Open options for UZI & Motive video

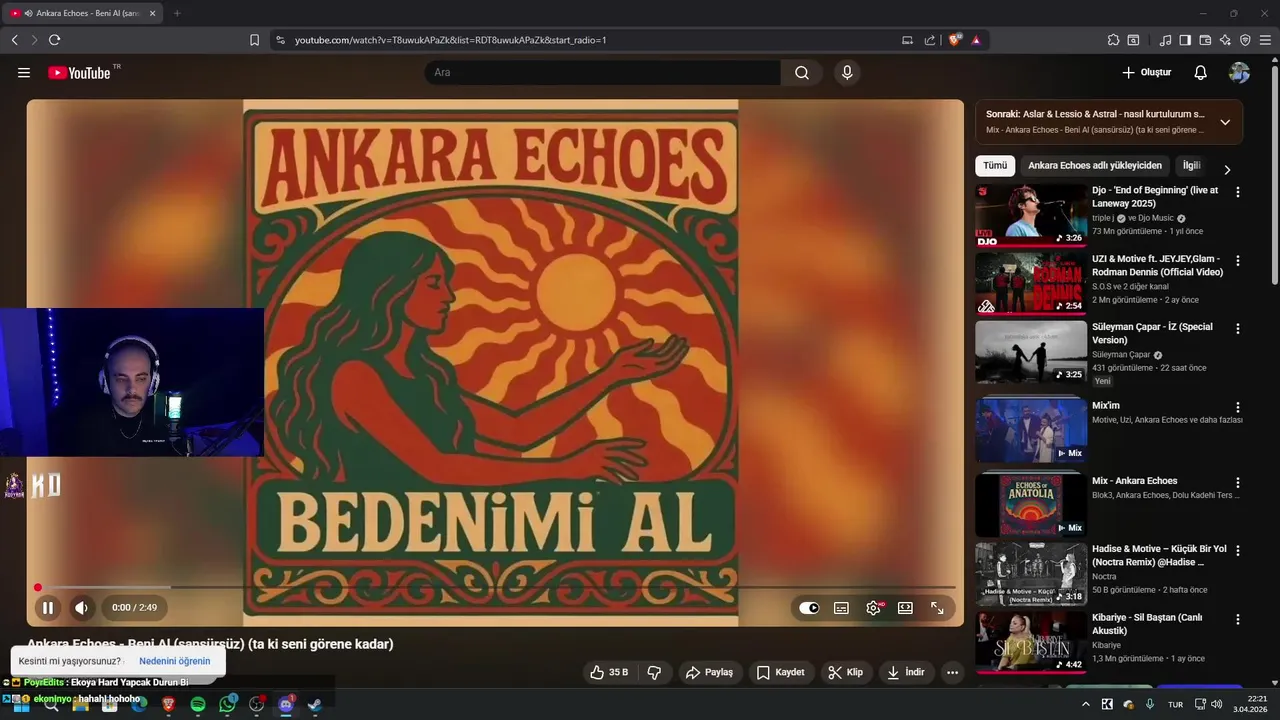pyautogui.click(x=1238, y=261)
